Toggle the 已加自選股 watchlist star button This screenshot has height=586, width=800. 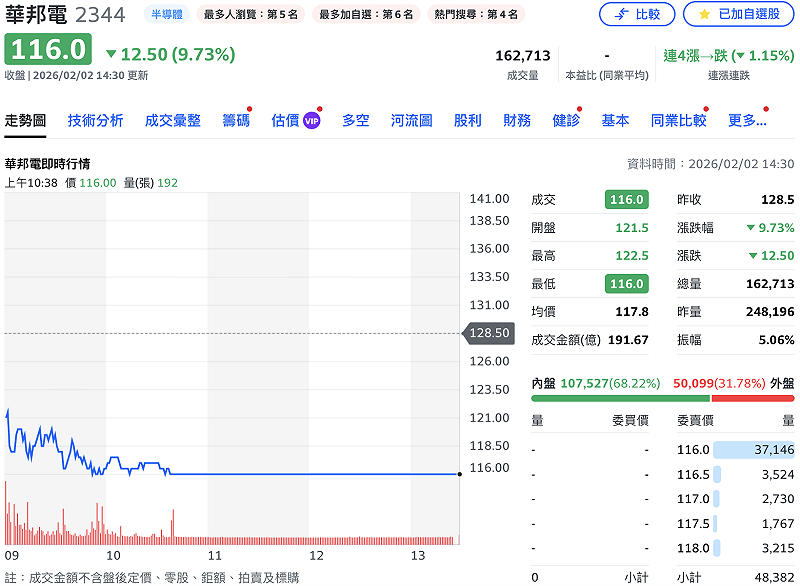(x=739, y=14)
